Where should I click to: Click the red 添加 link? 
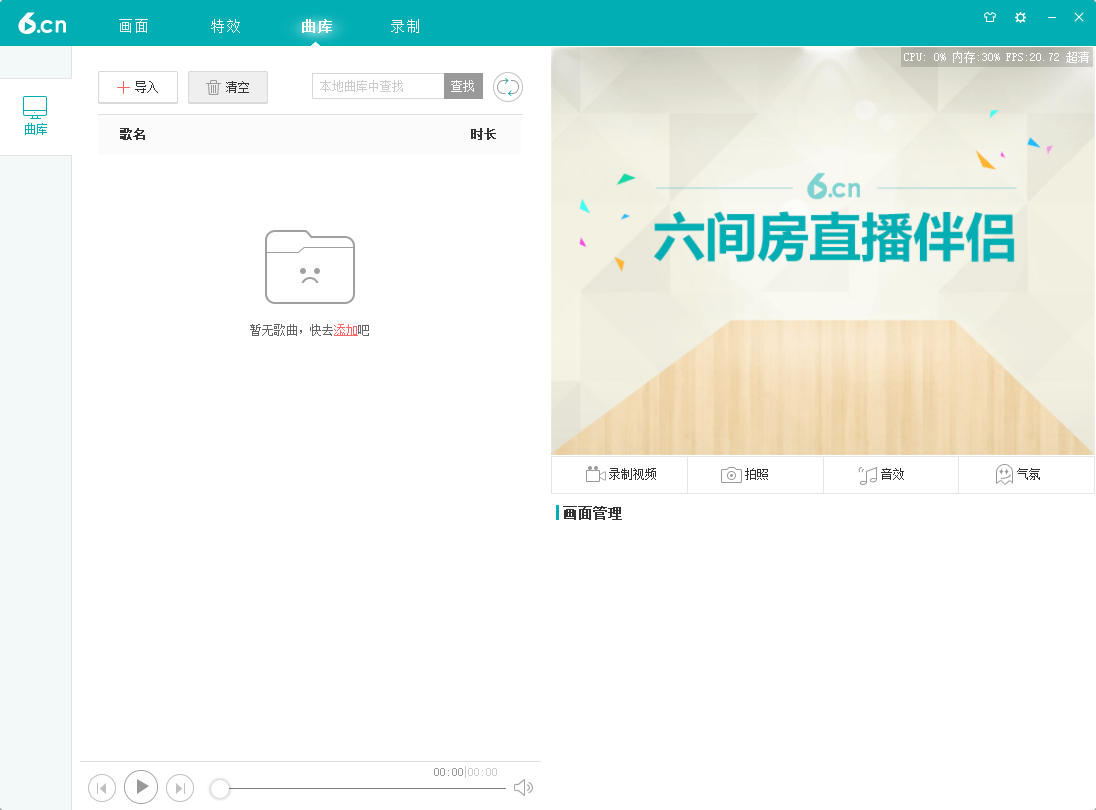pyautogui.click(x=345, y=330)
